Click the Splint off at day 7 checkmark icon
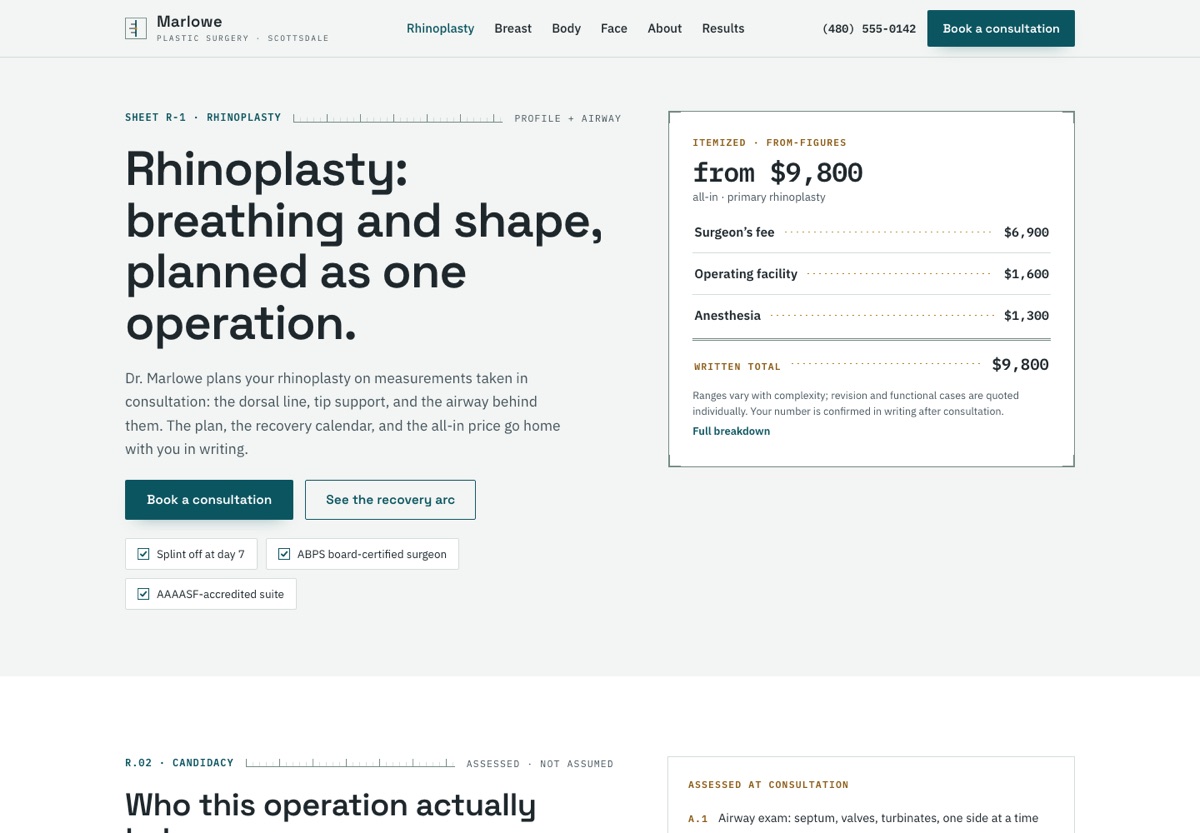 pyautogui.click(x=143, y=554)
